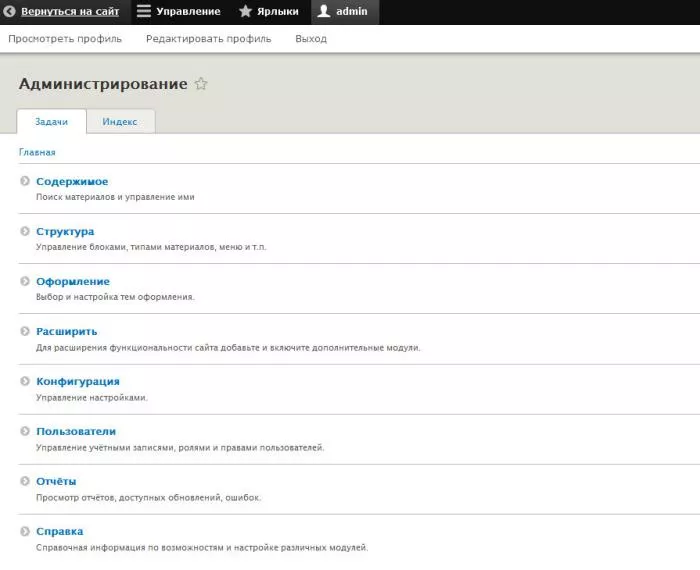The image size is (700, 570).
Task: Click arrow bullet icon beside Конфигурация
Action: [x=25, y=381]
